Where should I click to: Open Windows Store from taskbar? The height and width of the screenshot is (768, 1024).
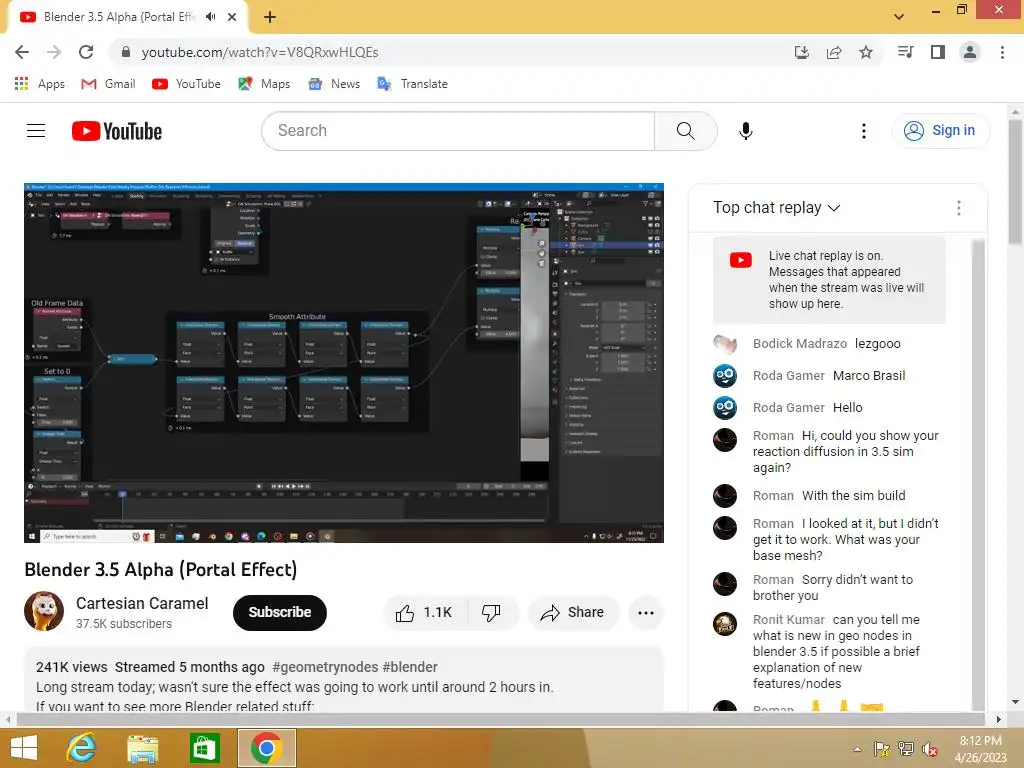[204, 747]
